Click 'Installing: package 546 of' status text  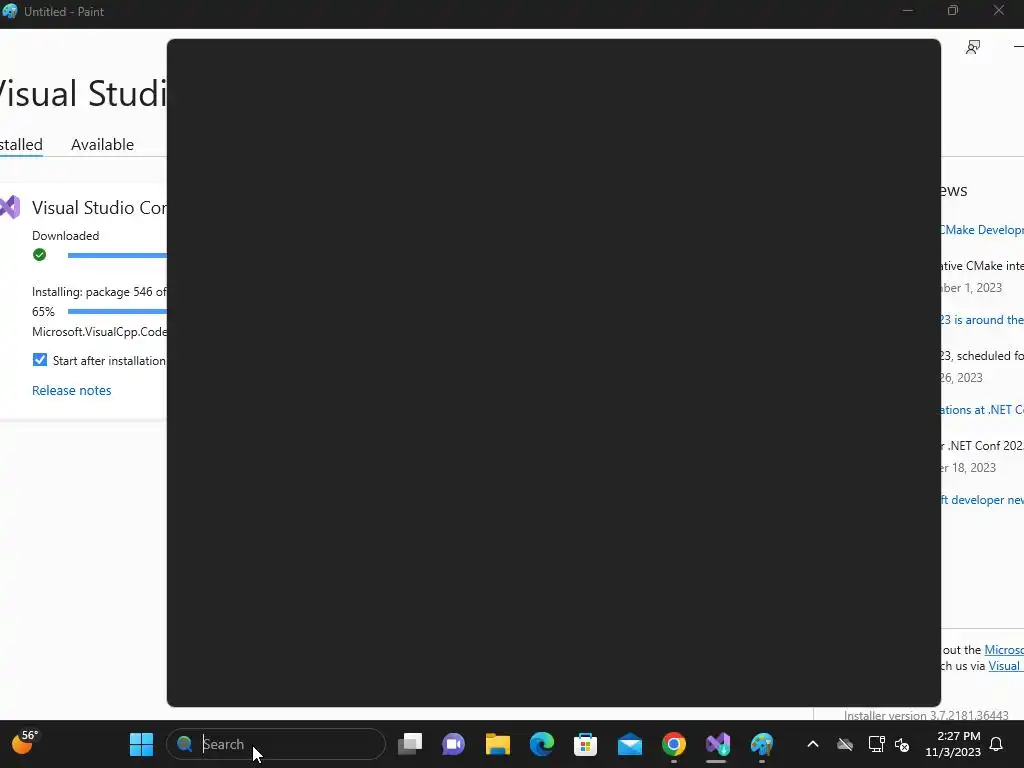point(99,292)
